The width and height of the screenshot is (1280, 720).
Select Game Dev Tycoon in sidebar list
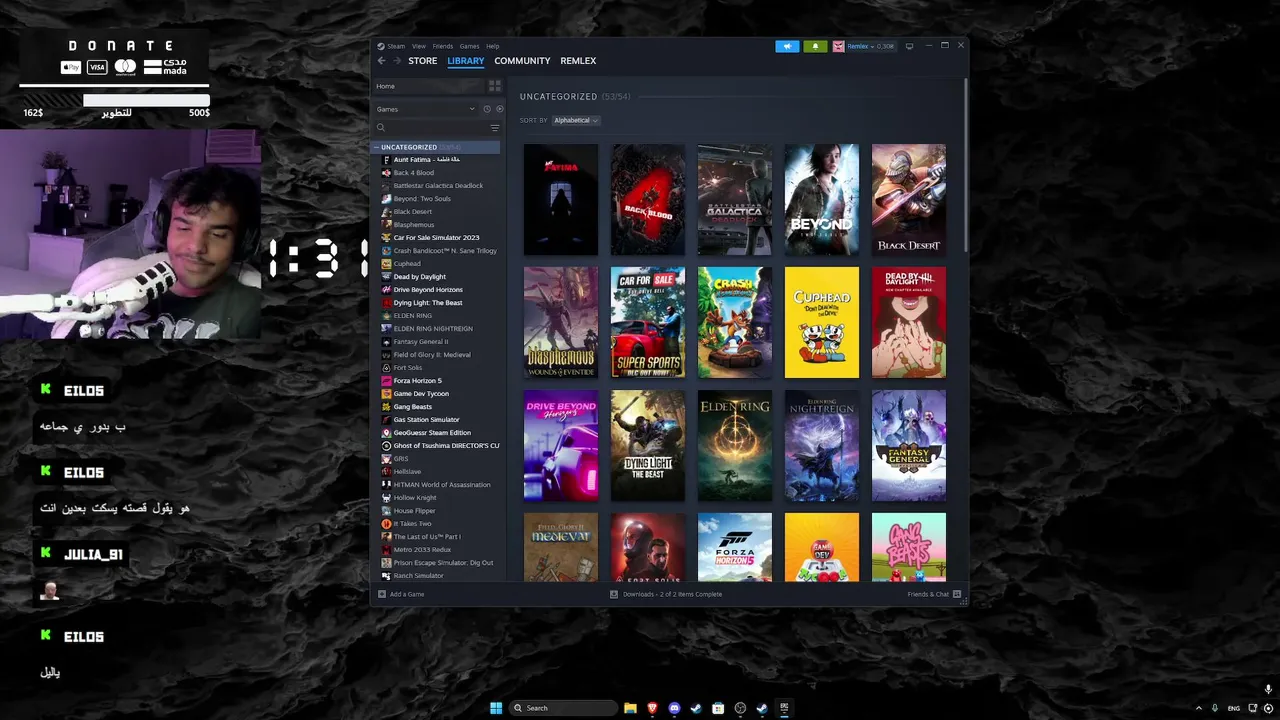pos(421,394)
